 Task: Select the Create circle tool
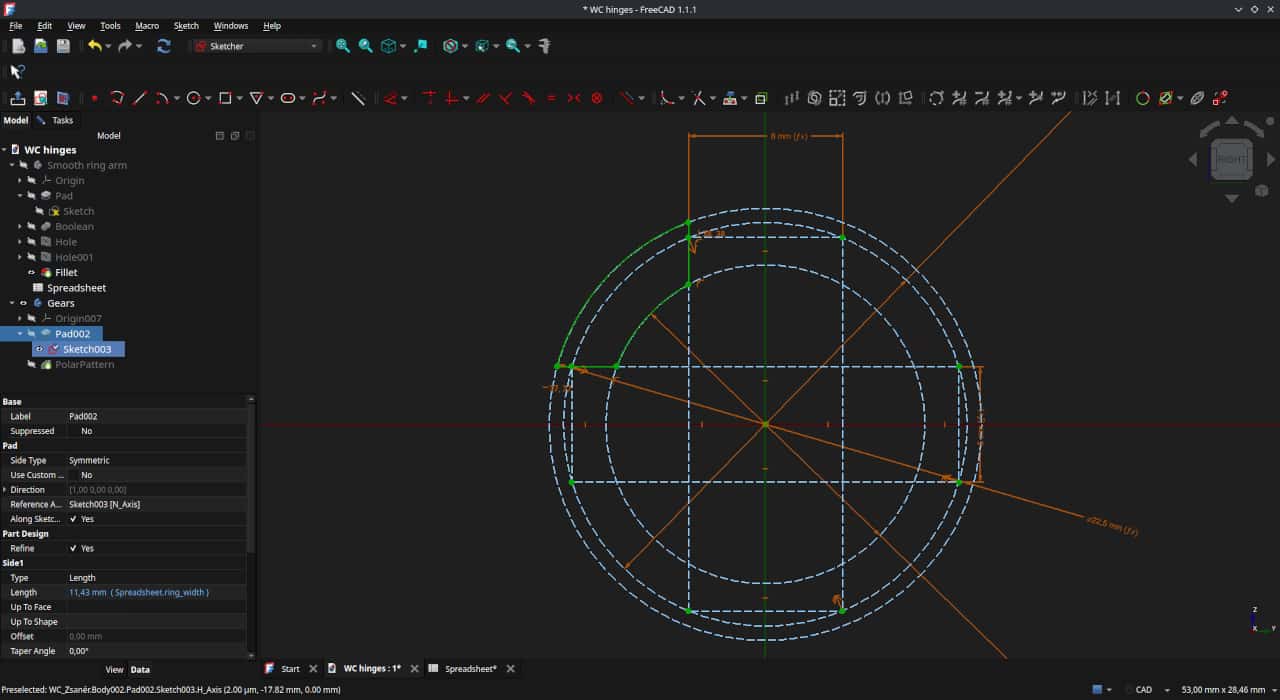click(193, 98)
